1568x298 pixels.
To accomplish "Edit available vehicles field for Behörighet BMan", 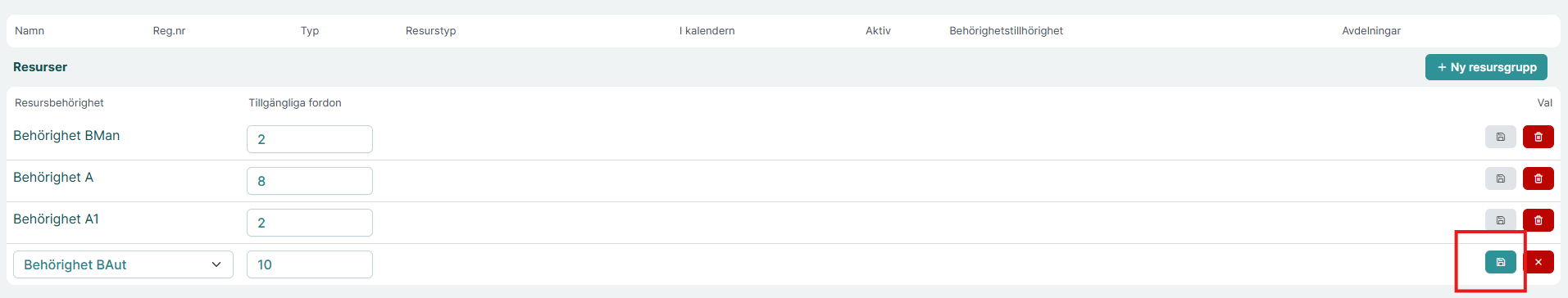I will click(x=310, y=139).
